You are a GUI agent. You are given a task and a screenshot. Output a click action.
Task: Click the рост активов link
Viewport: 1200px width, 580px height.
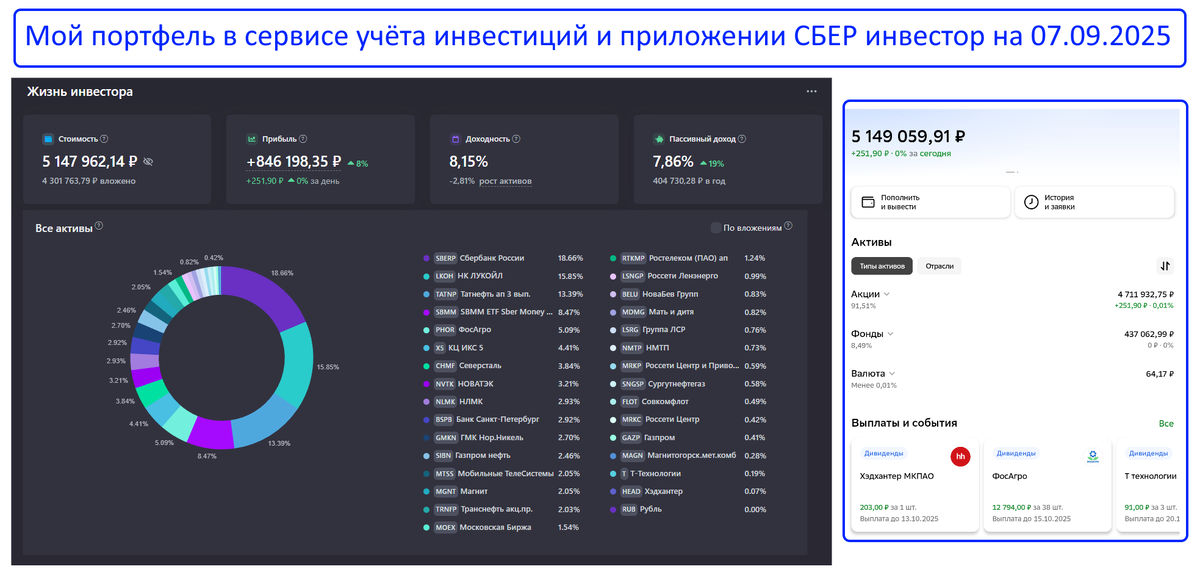click(x=505, y=181)
